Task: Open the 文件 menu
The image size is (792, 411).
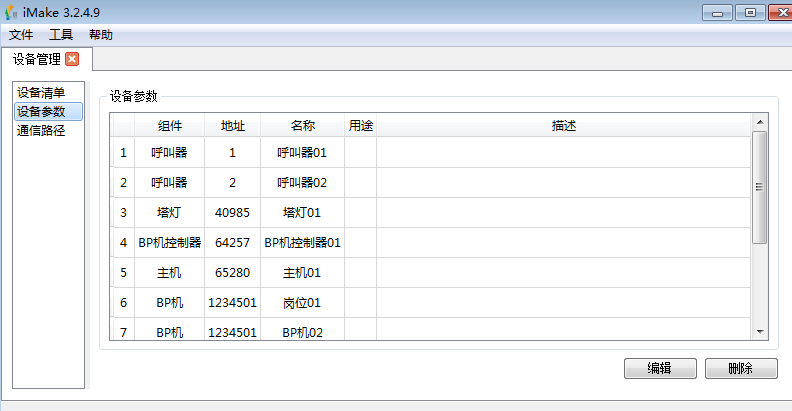Action: [x=21, y=35]
